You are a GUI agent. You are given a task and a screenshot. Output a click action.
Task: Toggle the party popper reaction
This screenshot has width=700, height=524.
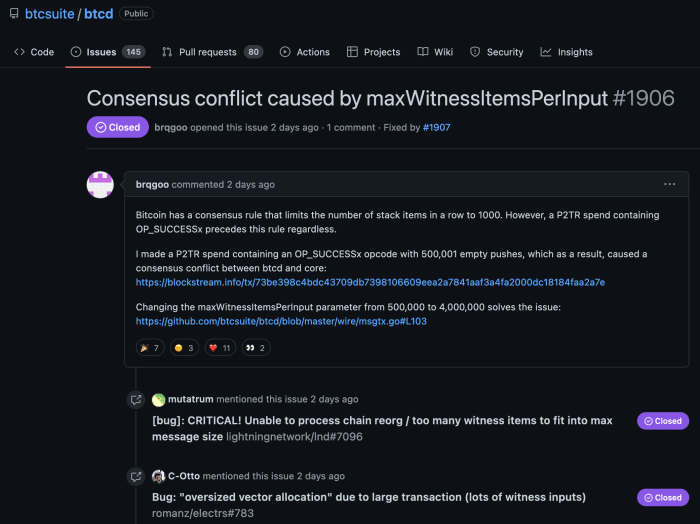point(149,348)
